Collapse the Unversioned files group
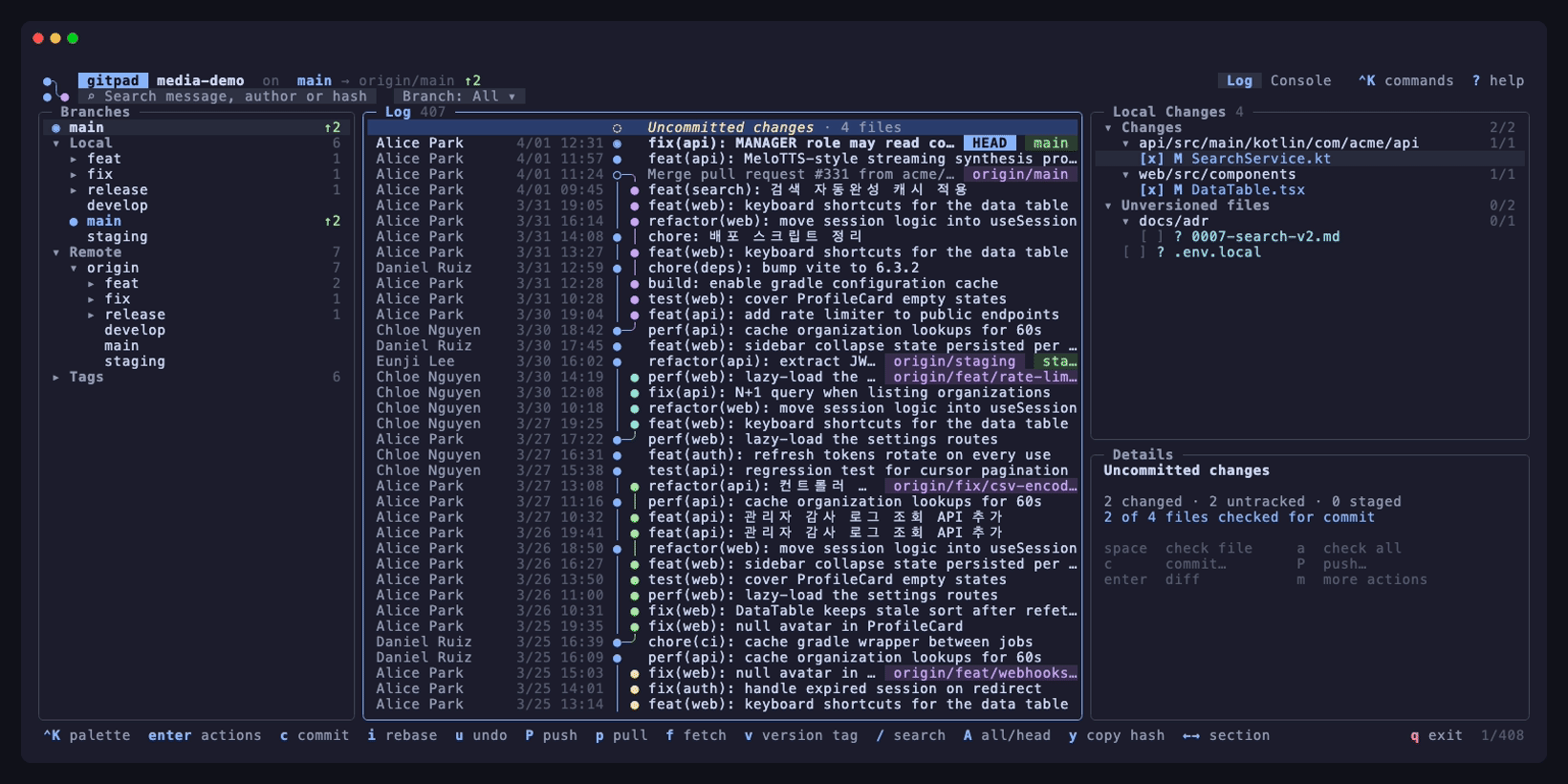Image resolution: width=1568 pixels, height=784 pixels. [x=1108, y=206]
